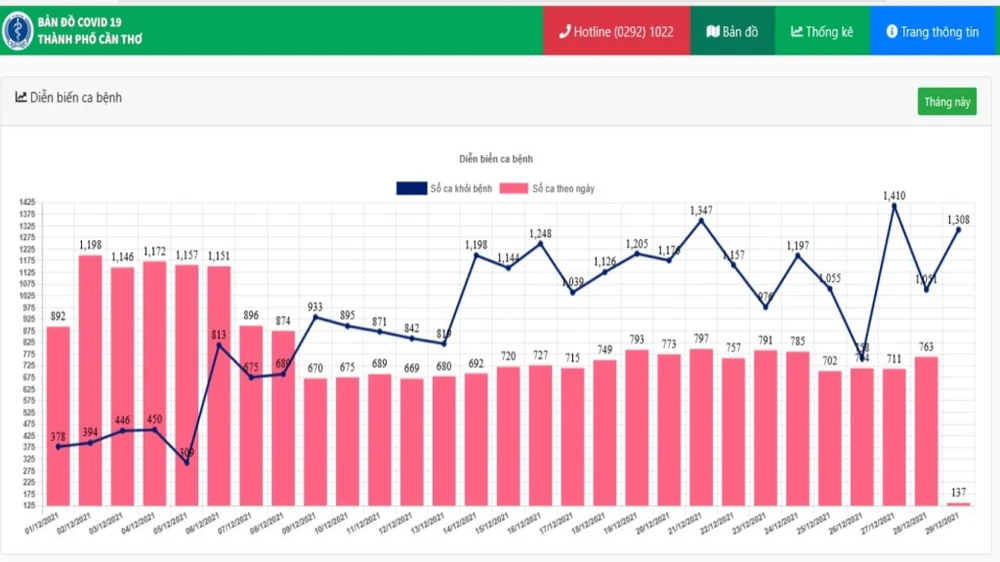Click the 1,410 peak point on the line
The image size is (1000, 562).
(895, 207)
